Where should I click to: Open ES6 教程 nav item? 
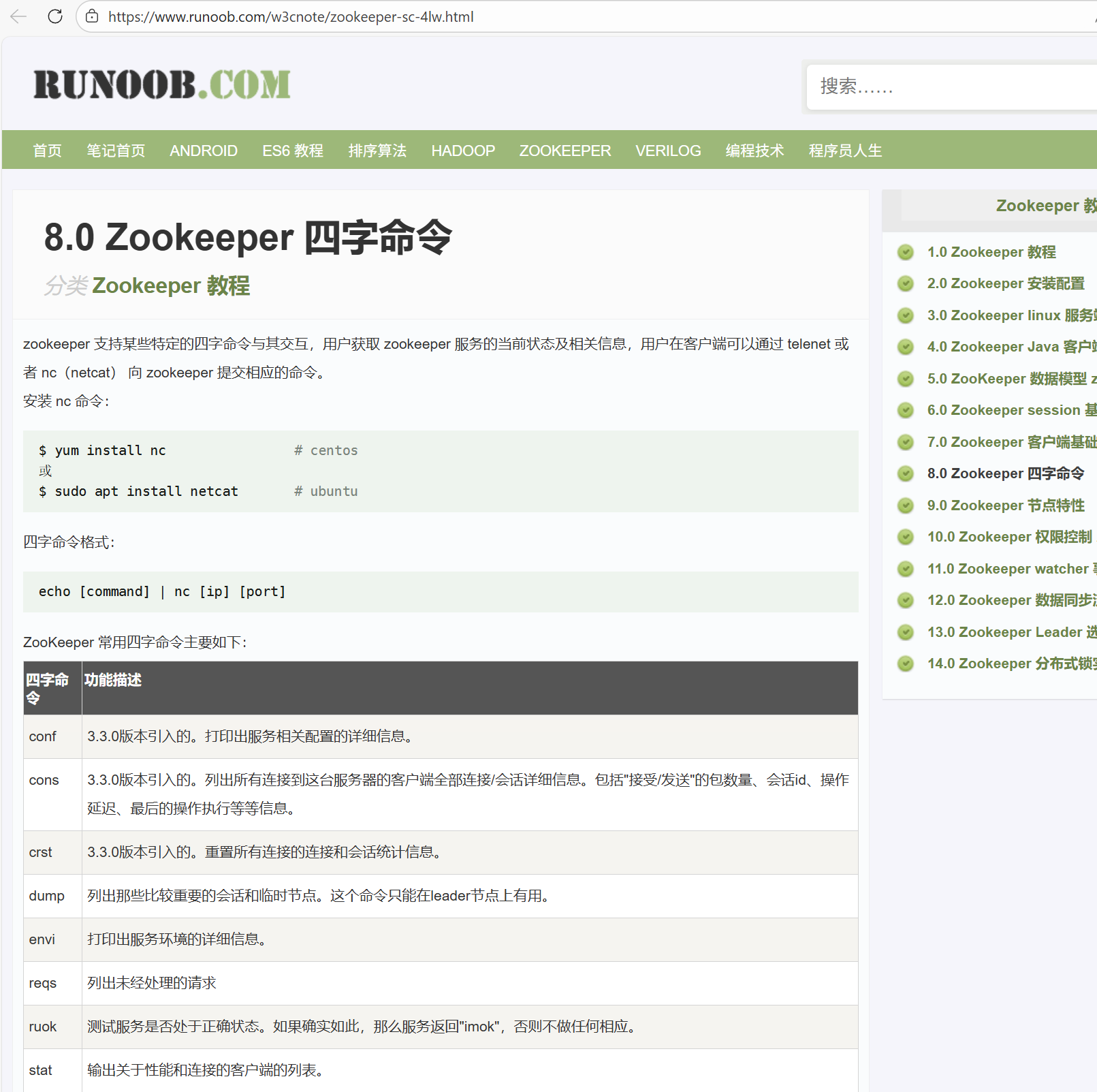pos(293,151)
